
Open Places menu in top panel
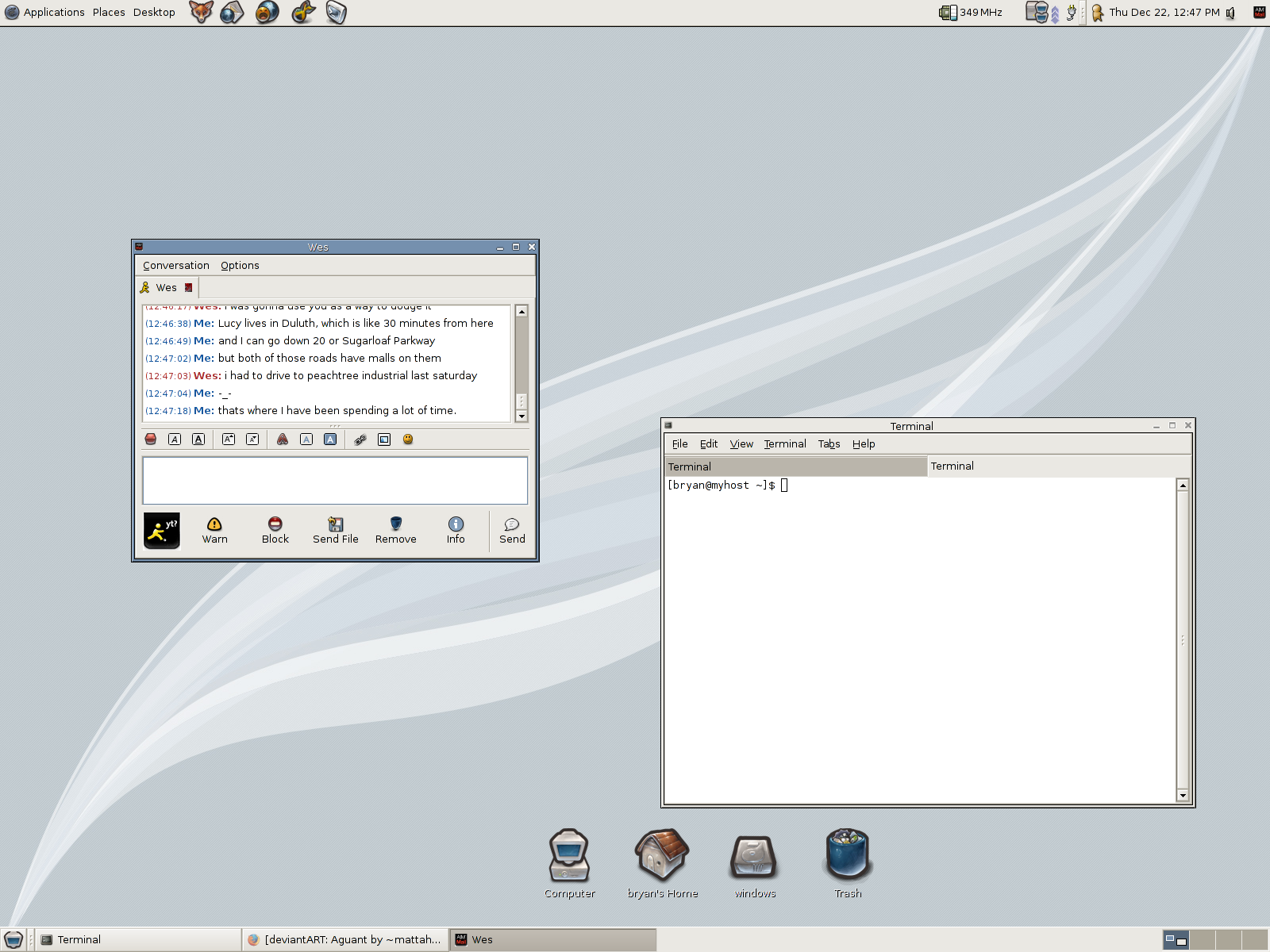pos(109,12)
